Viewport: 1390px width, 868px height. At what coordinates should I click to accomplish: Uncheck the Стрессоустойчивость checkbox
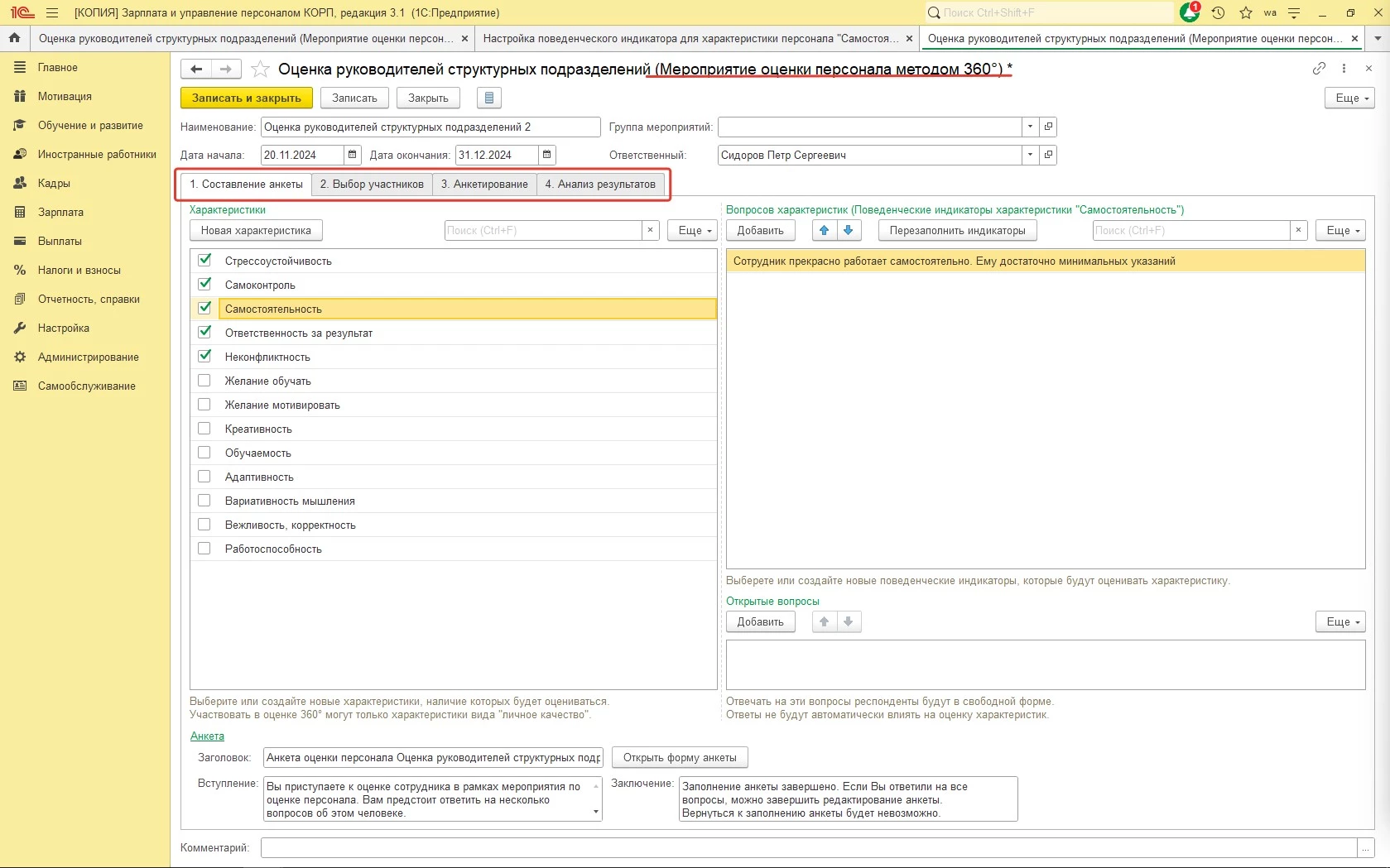click(204, 260)
